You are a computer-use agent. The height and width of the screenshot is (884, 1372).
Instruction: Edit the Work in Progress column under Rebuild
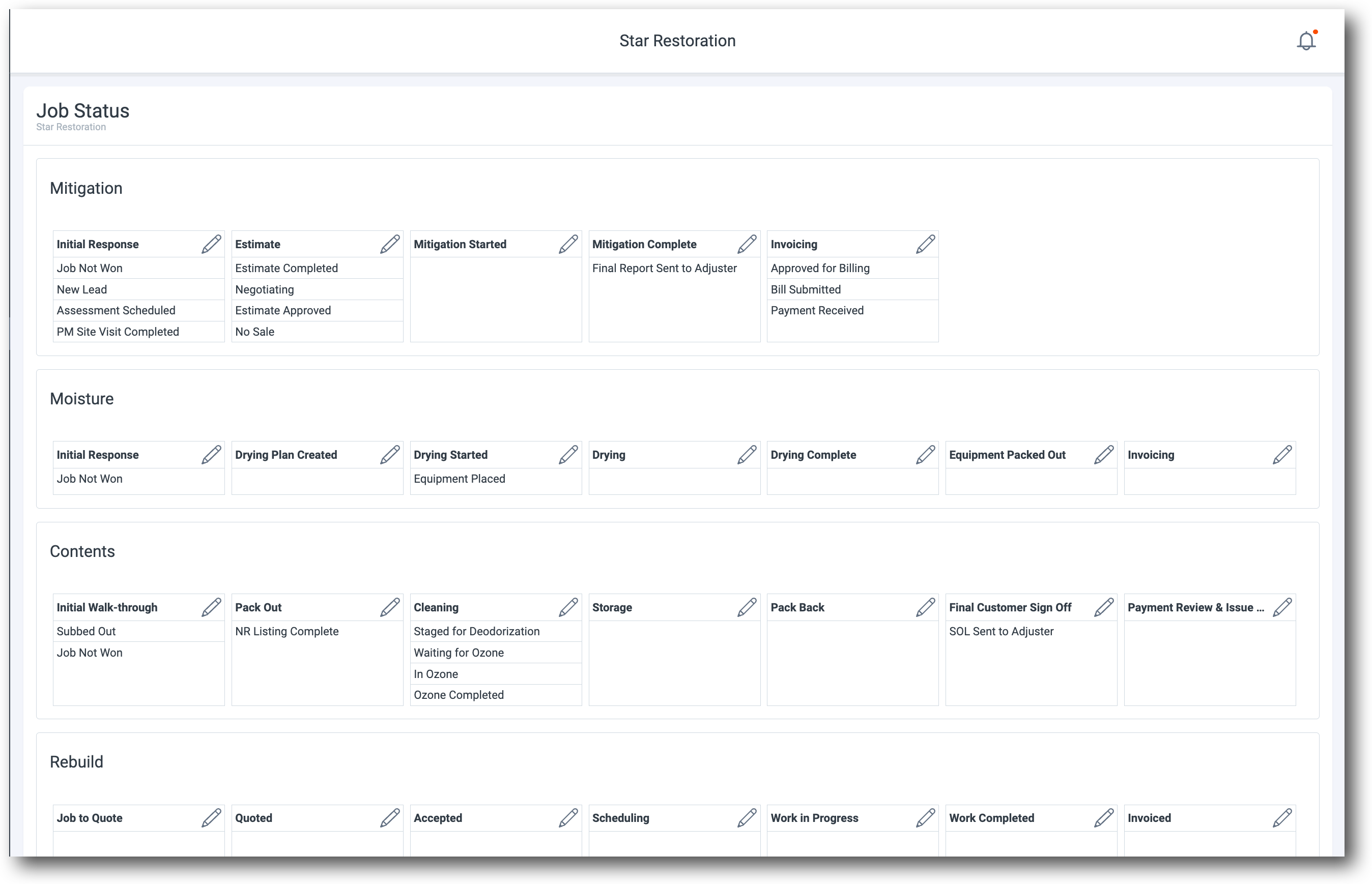click(925, 817)
